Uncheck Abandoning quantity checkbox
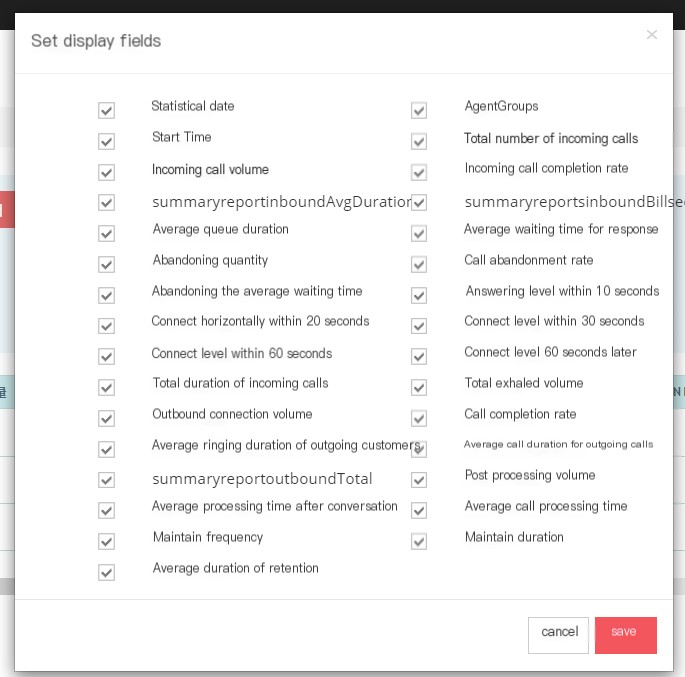The height and width of the screenshot is (677, 685). (106, 265)
